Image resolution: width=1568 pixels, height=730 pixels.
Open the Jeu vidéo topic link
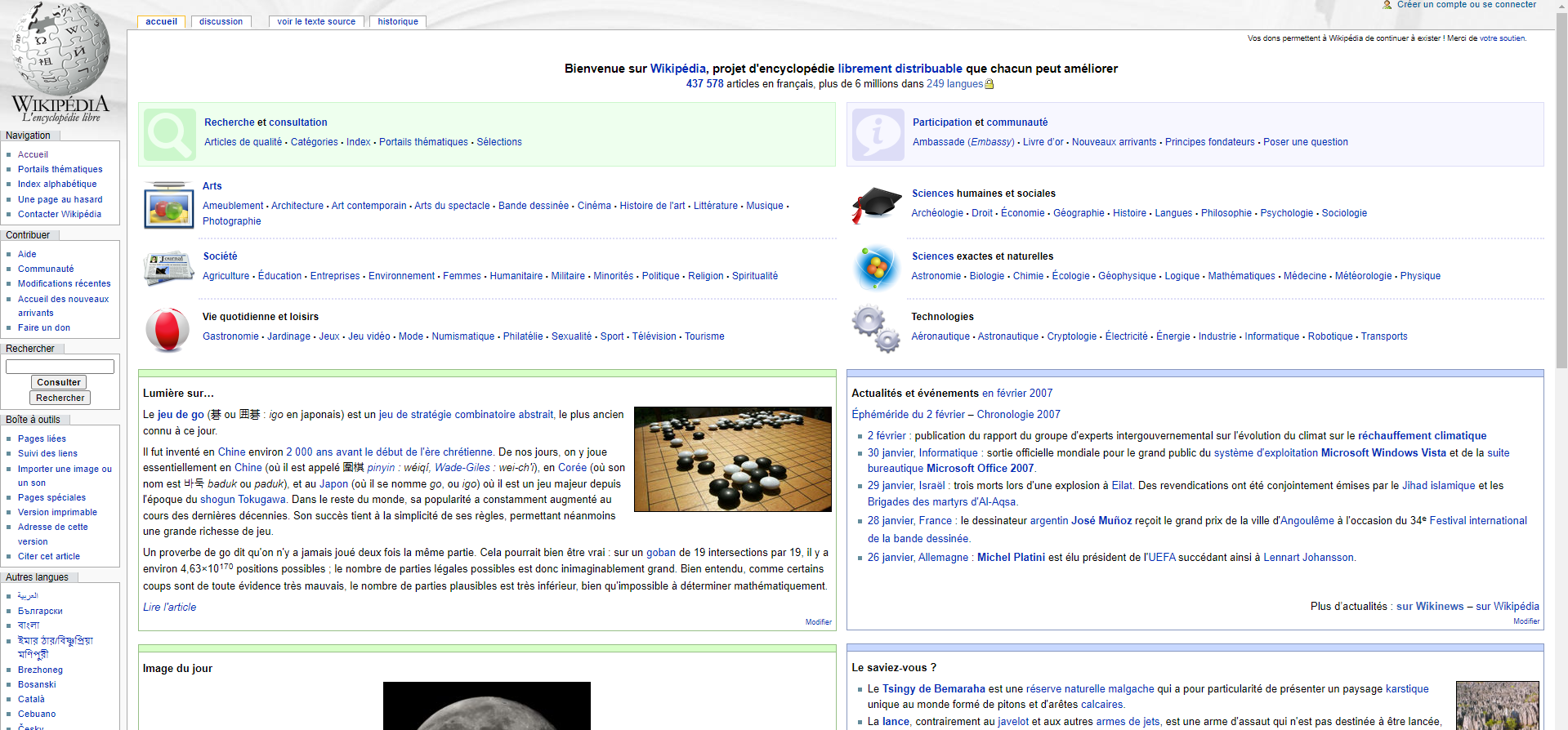pos(369,336)
